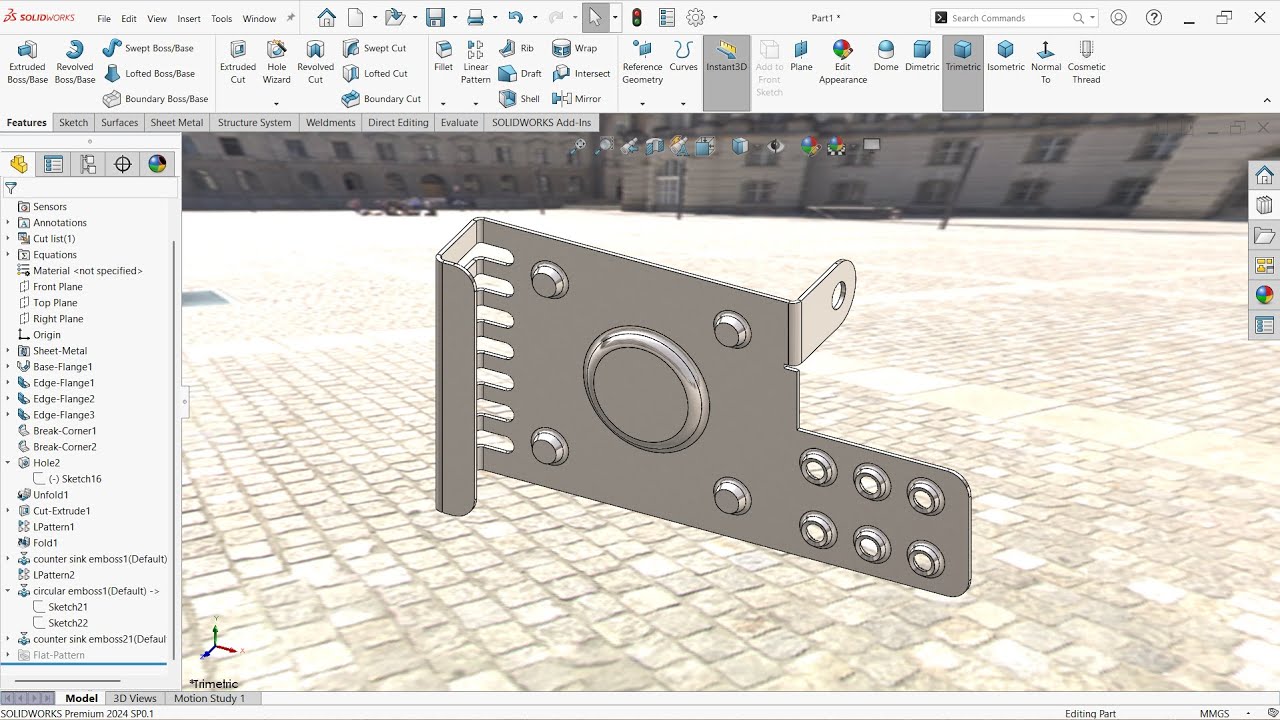Choose Lofted Cut

(375, 73)
